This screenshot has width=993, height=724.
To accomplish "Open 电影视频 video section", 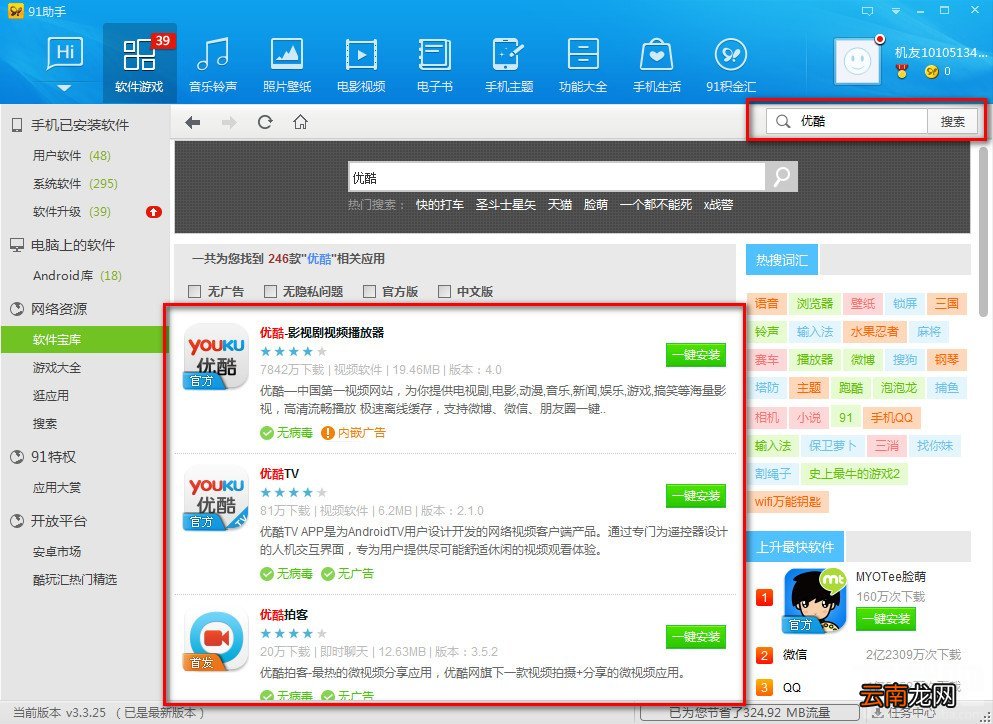I will coord(361,63).
